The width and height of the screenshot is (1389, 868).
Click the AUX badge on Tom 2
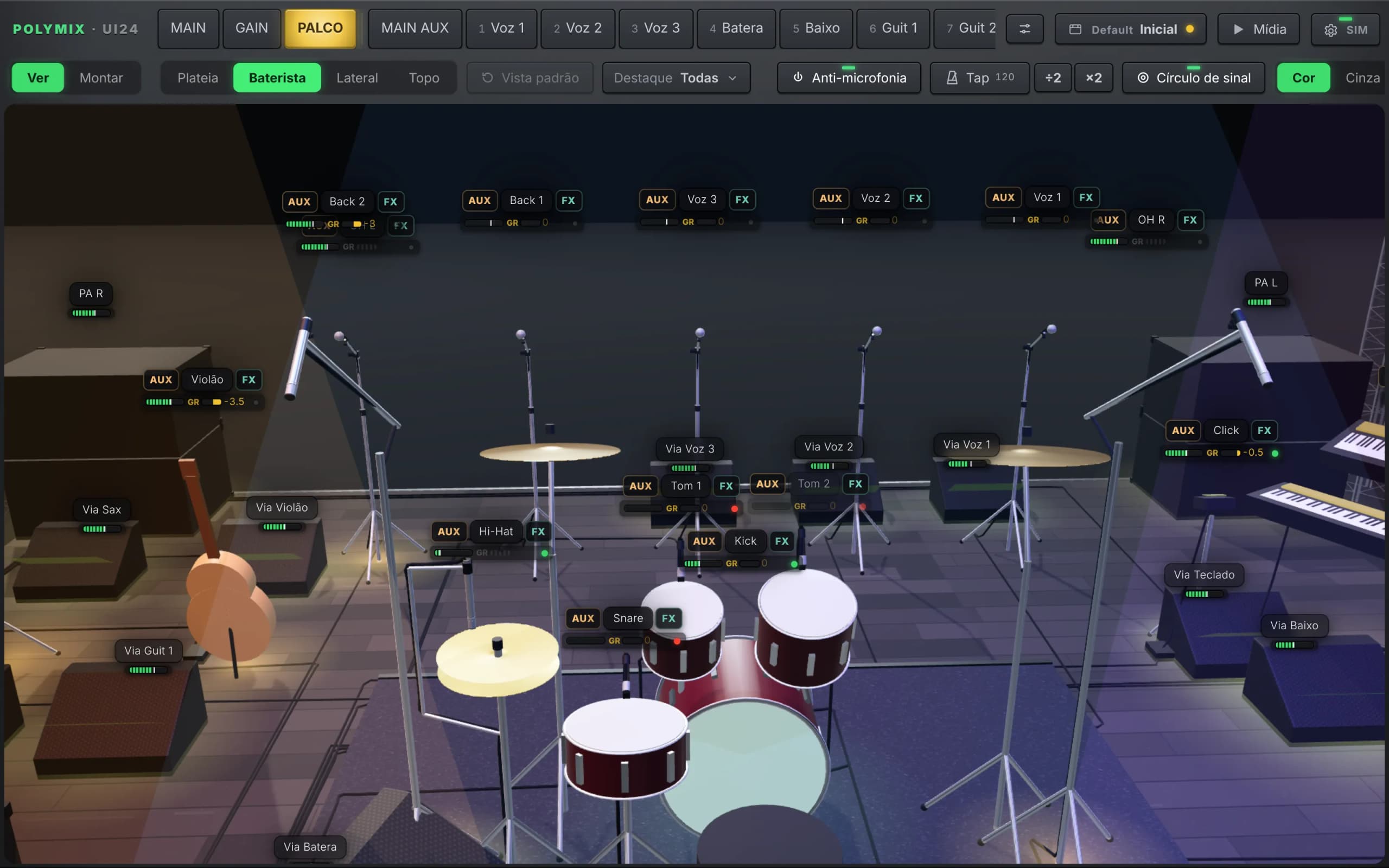point(767,484)
